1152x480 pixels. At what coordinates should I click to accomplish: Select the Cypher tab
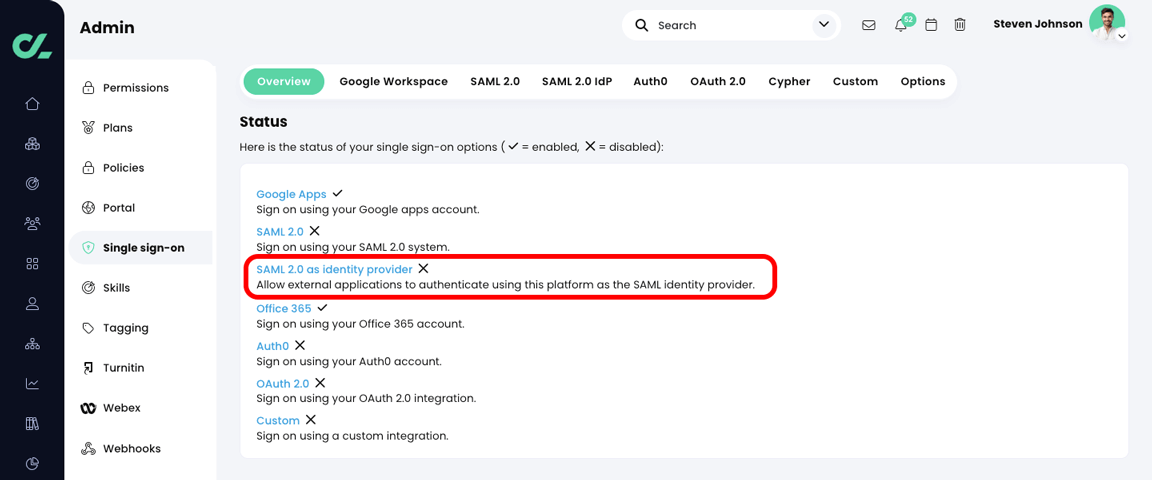[x=789, y=82]
